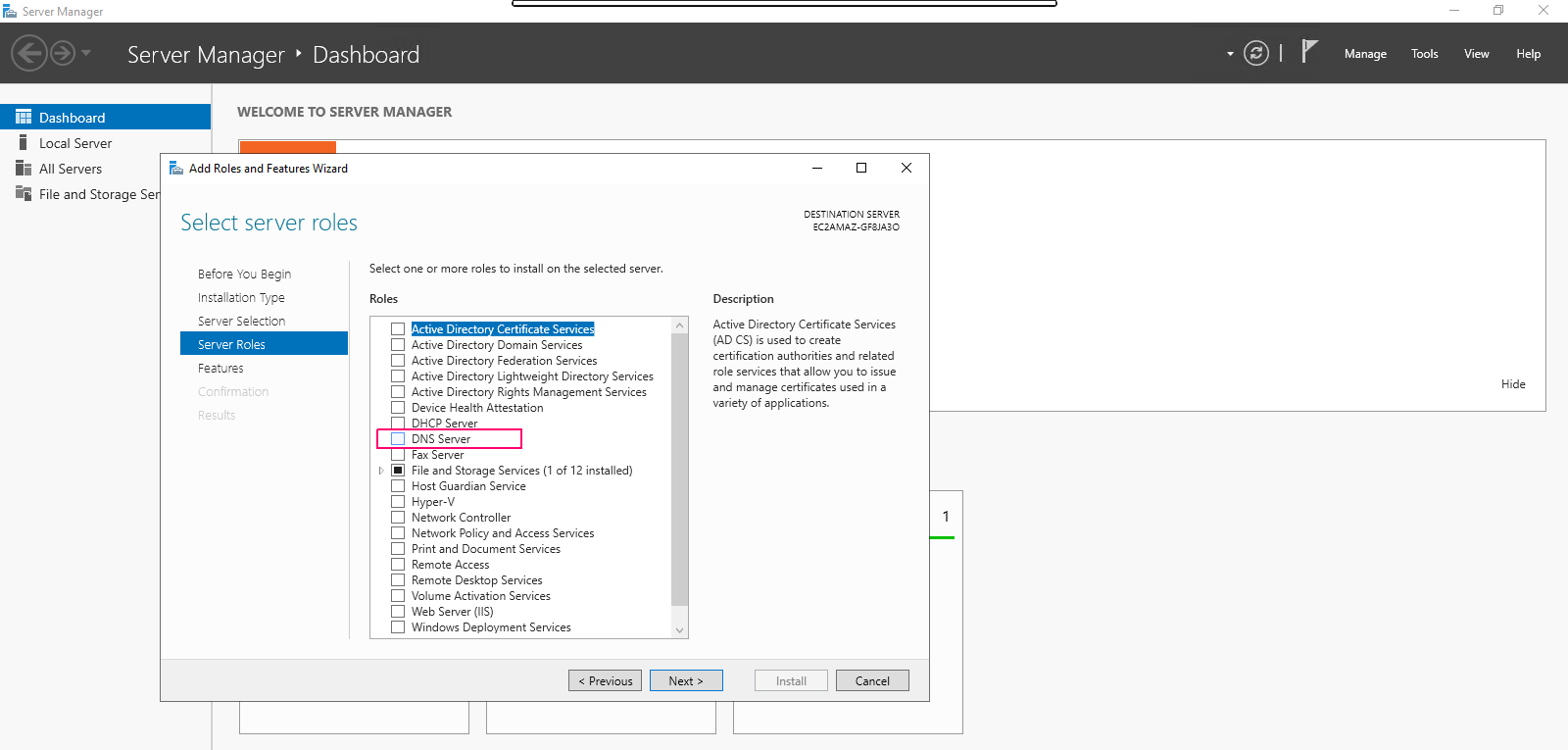The width and height of the screenshot is (1568, 750).
Task: Check the Fax Server checkbox
Action: click(x=398, y=455)
